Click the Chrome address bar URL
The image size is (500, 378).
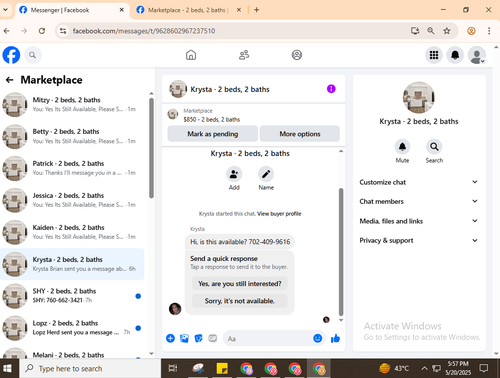tap(144, 31)
